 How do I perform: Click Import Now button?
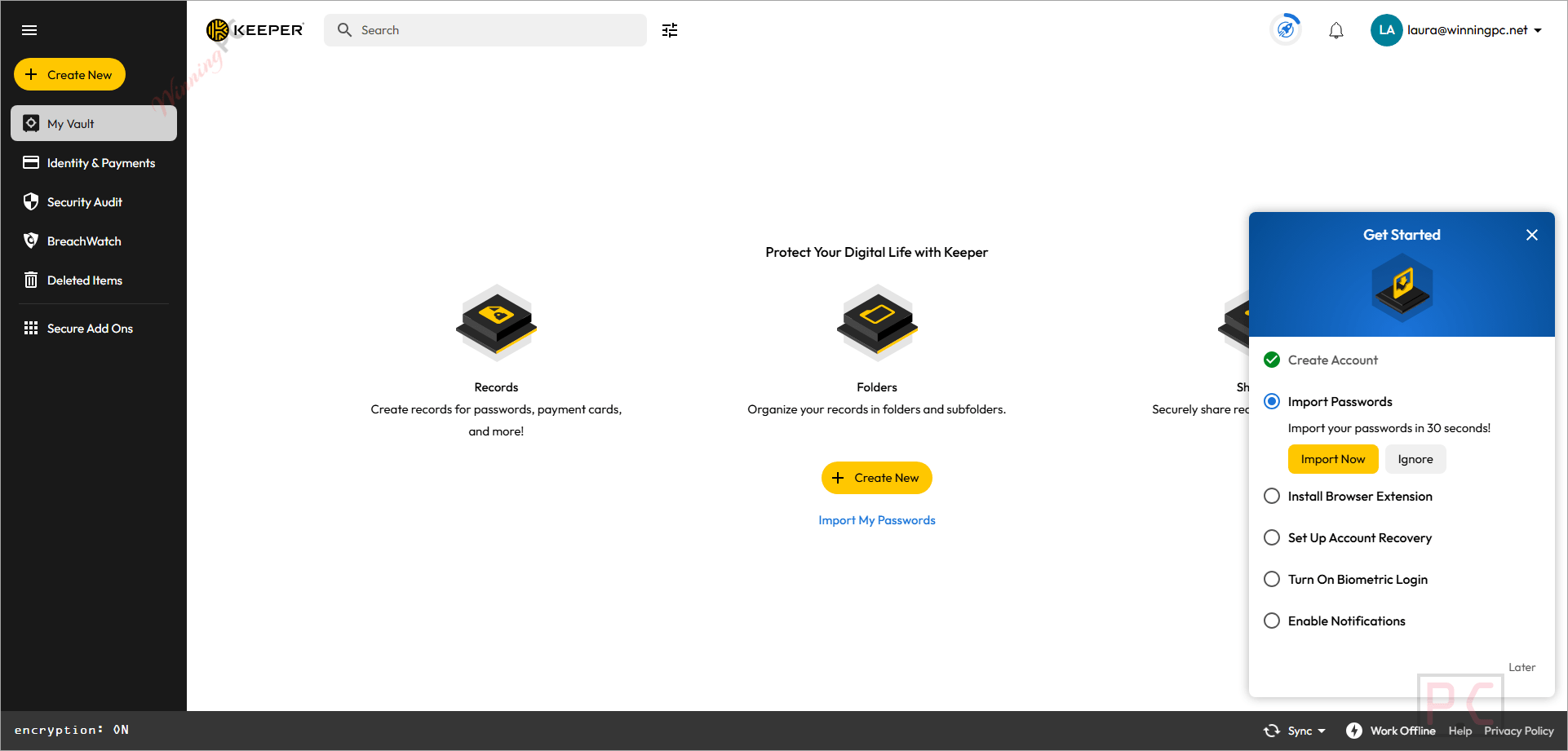coord(1333,459)
